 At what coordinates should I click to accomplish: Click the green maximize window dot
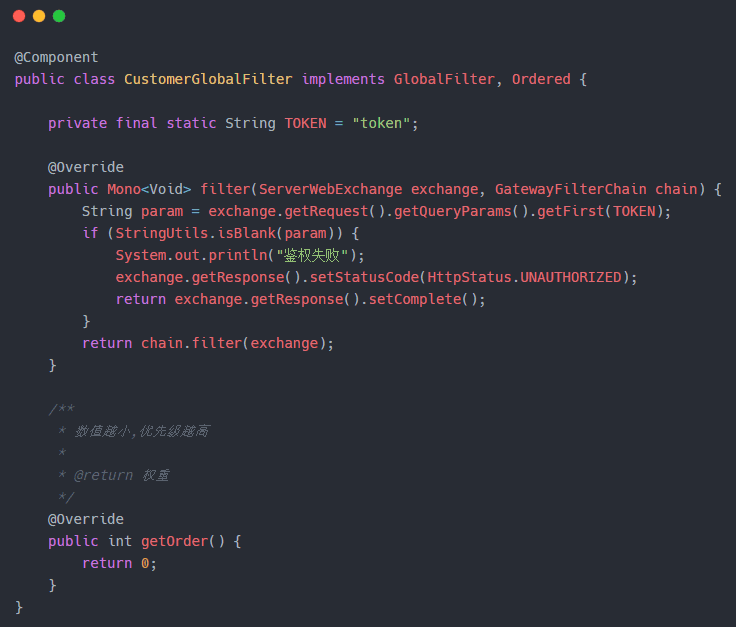coord(59,16)
